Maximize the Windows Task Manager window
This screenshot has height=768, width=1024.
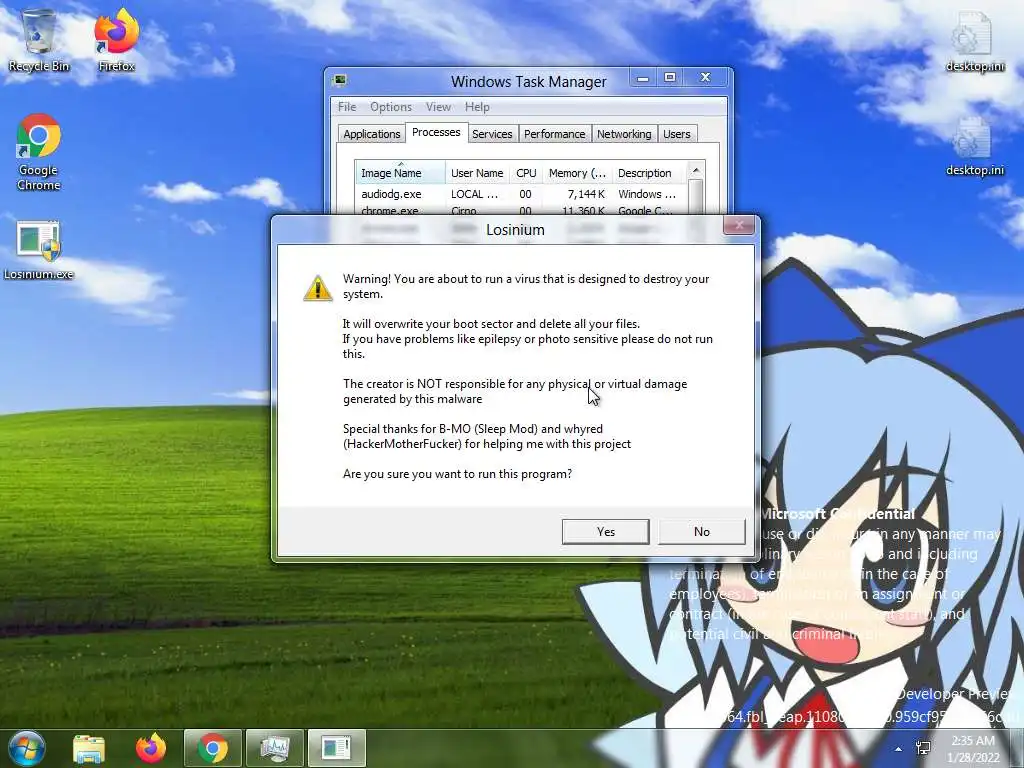coord(670,78)
